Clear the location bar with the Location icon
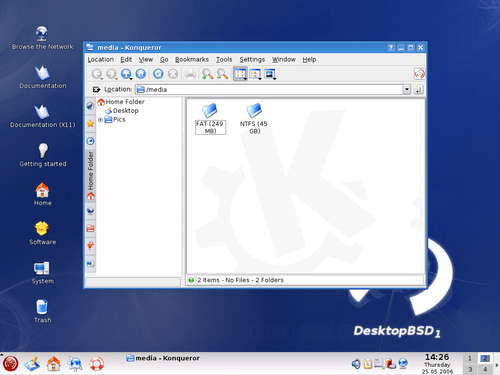This screenshot has width=500, height=375. [x=96, y=89]
